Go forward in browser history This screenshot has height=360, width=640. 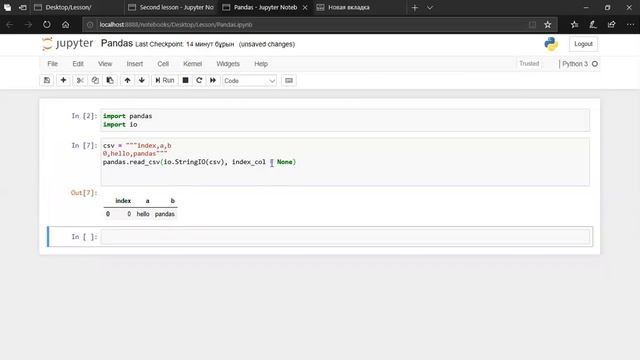coord(28,25)
